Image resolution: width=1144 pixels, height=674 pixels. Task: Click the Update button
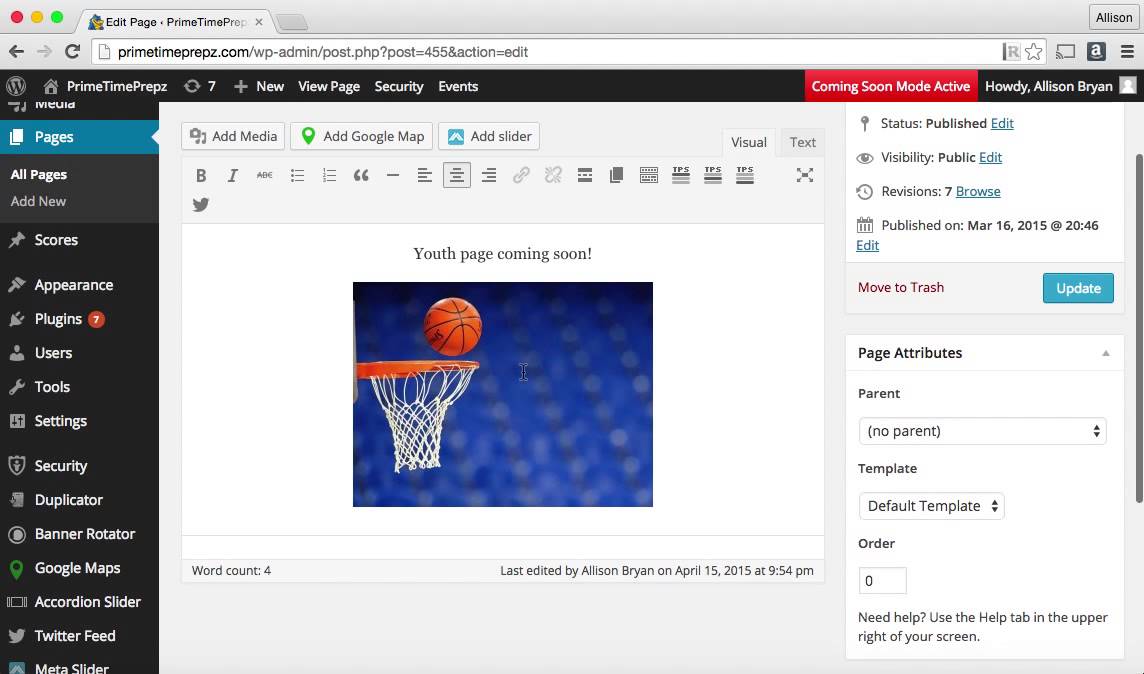1078,288
